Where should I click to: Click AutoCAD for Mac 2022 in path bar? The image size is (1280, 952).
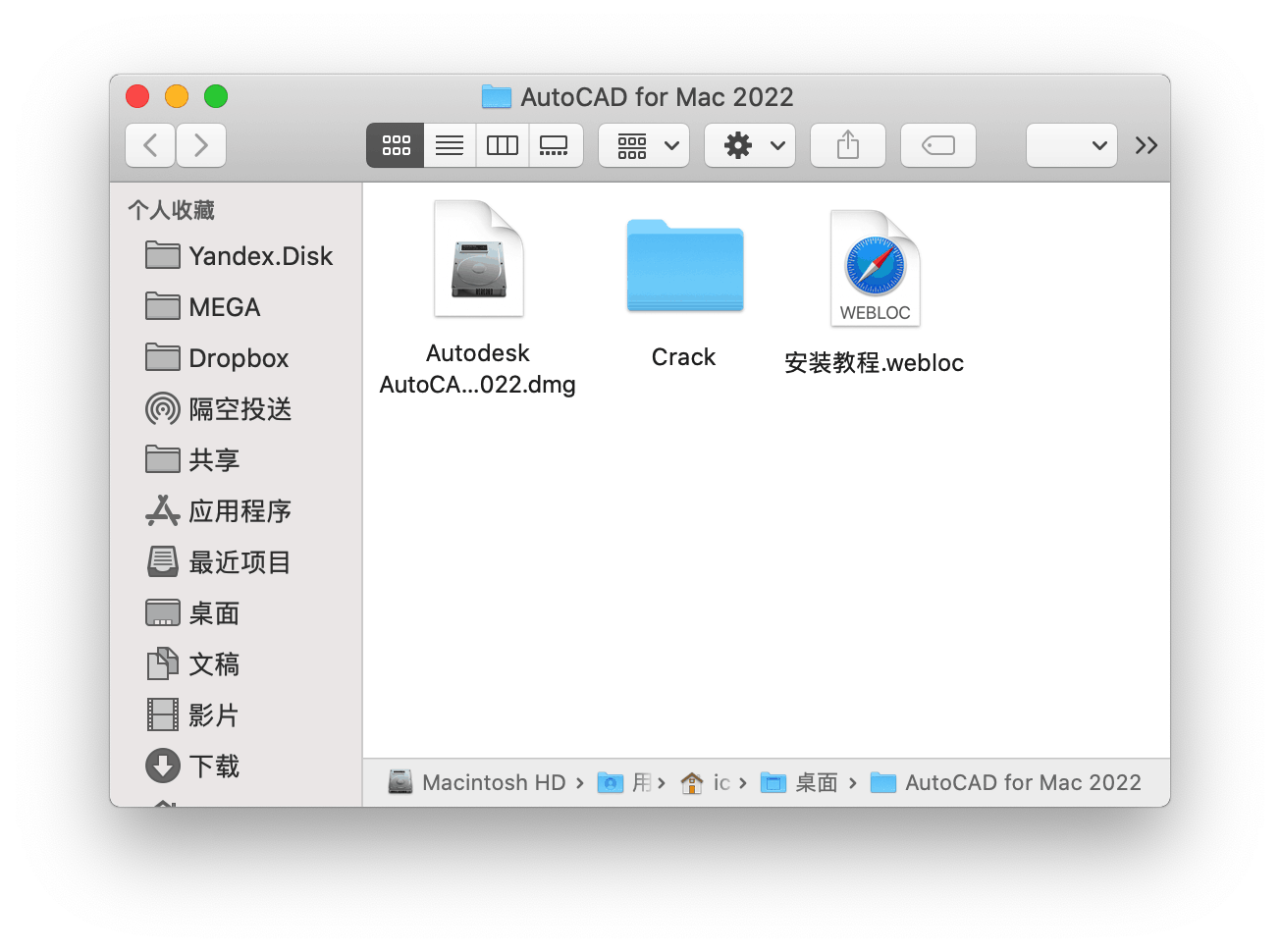pos(1006,782)
